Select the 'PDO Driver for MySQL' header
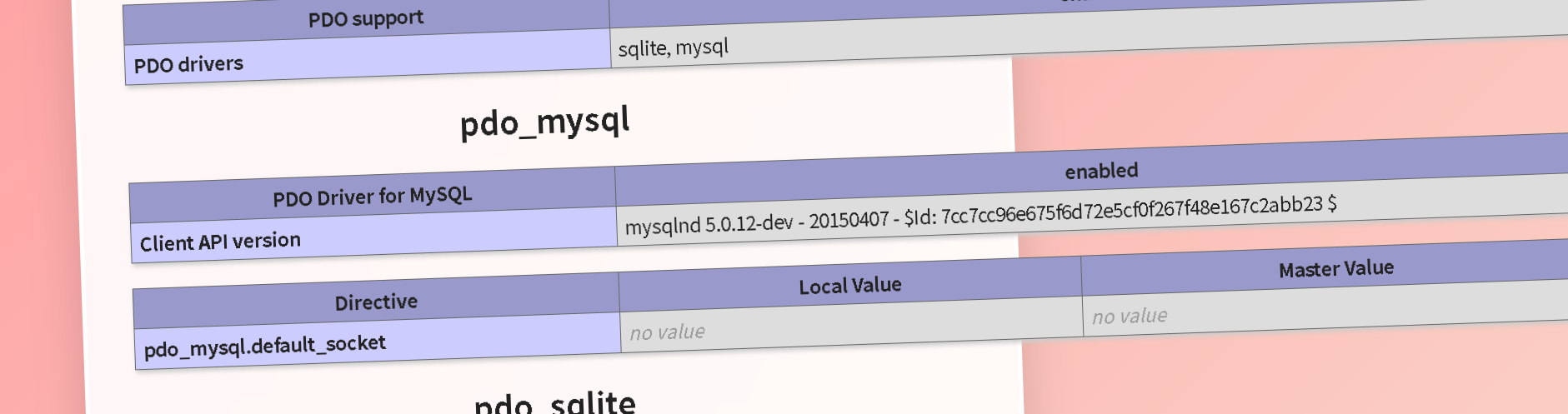The width and height of the screenshot is (1568, 414). tap(373, 196)
